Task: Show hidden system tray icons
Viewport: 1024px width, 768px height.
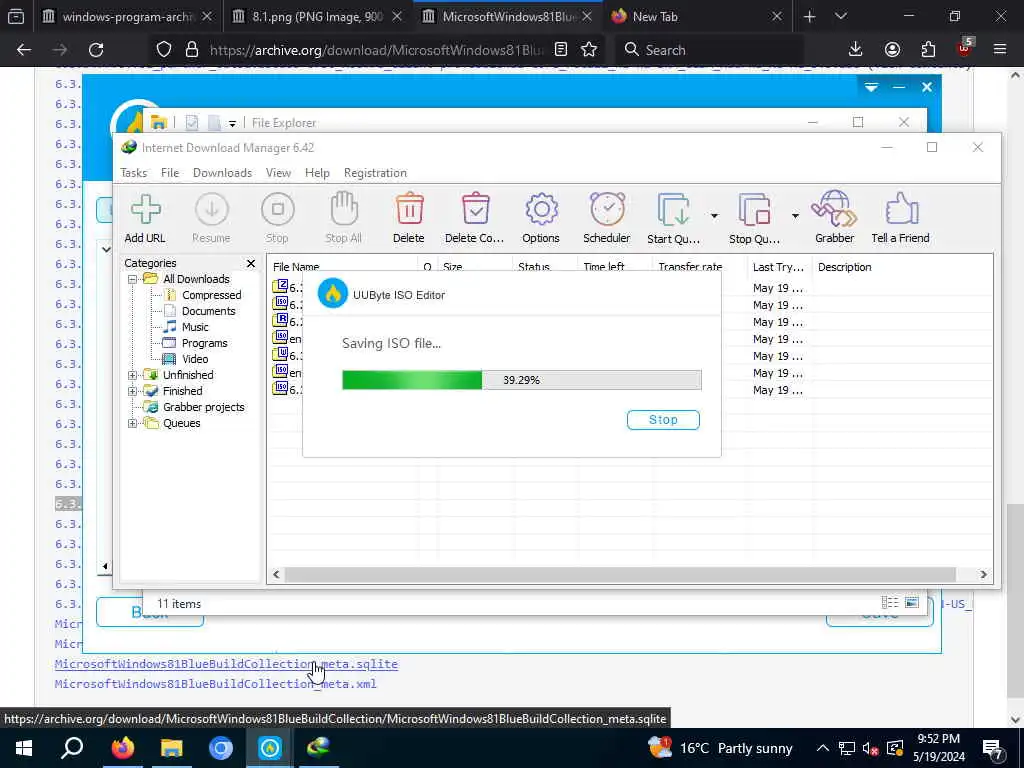Action: click(823, 748)
